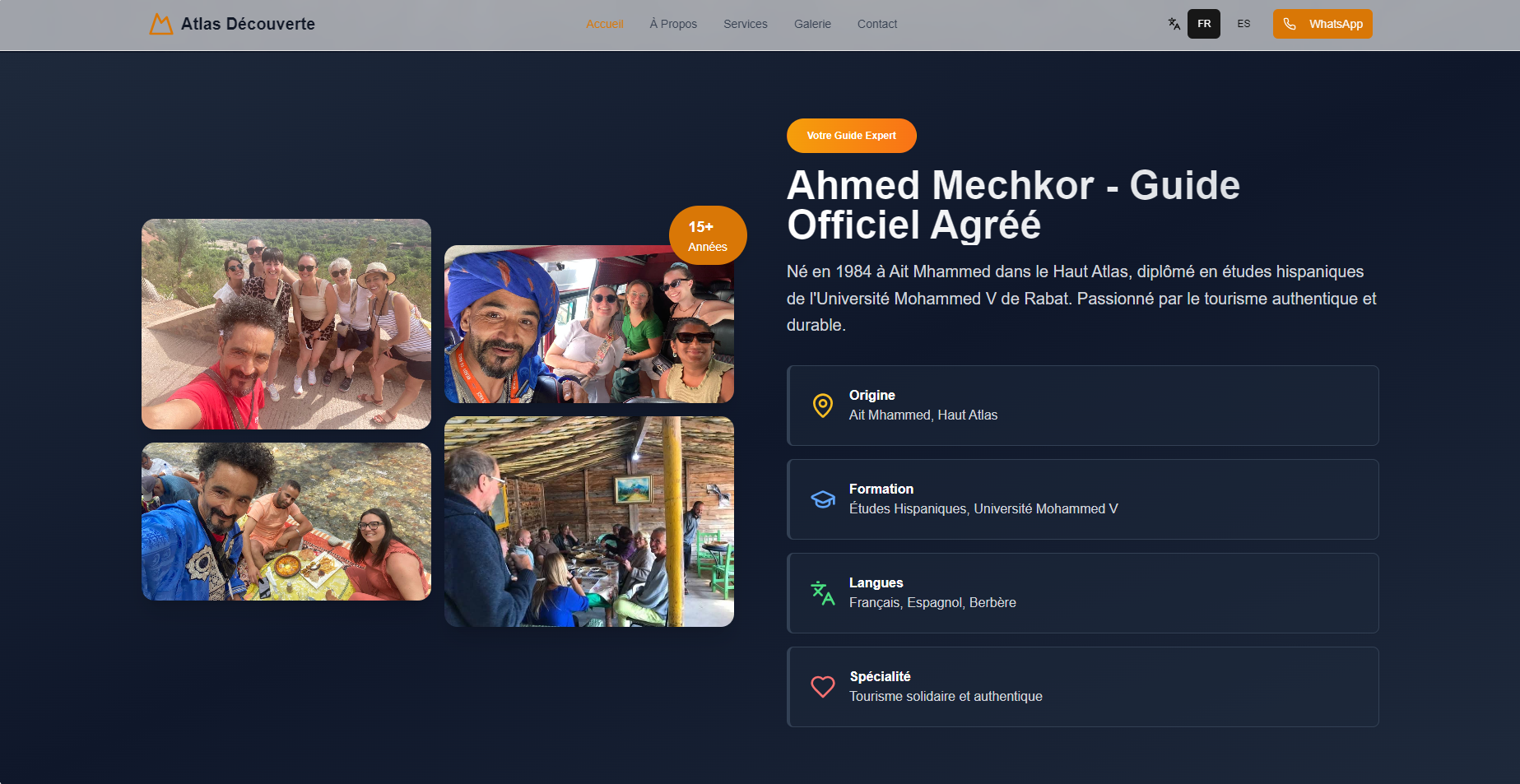Screen dimensions: 1520x784
Task: Switch the site language to ES
Action: pos(1243,24)
